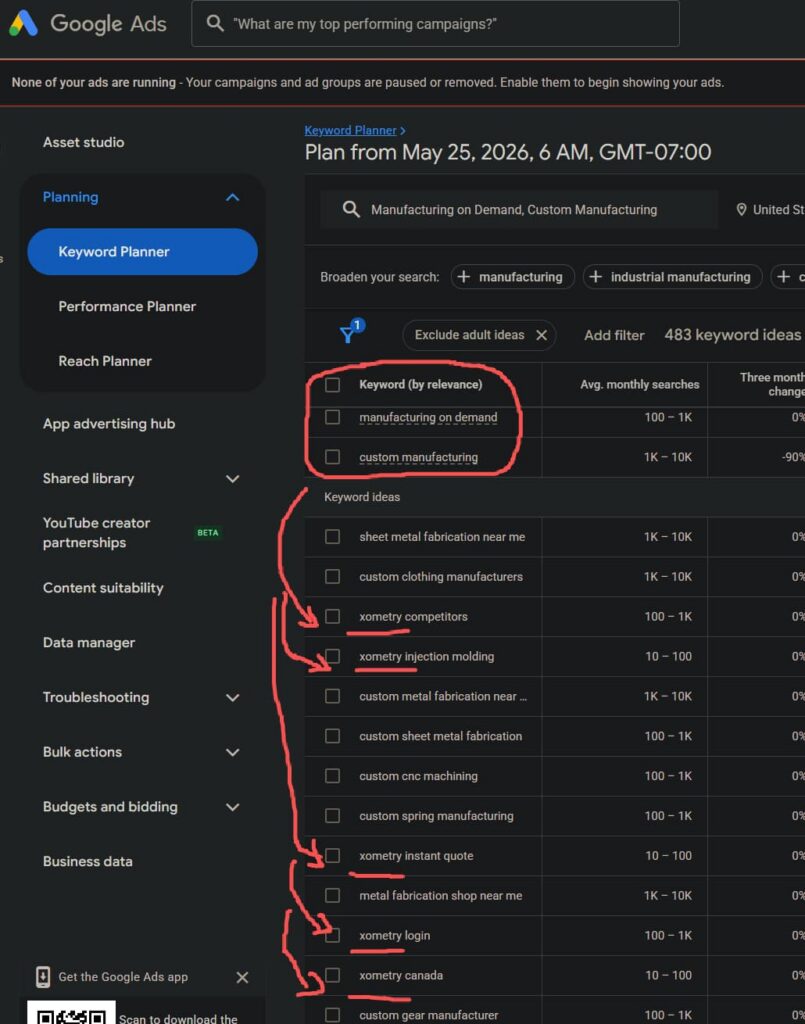
Task: Click the custom manufacturing keyword
Action: tap(418, 457)
